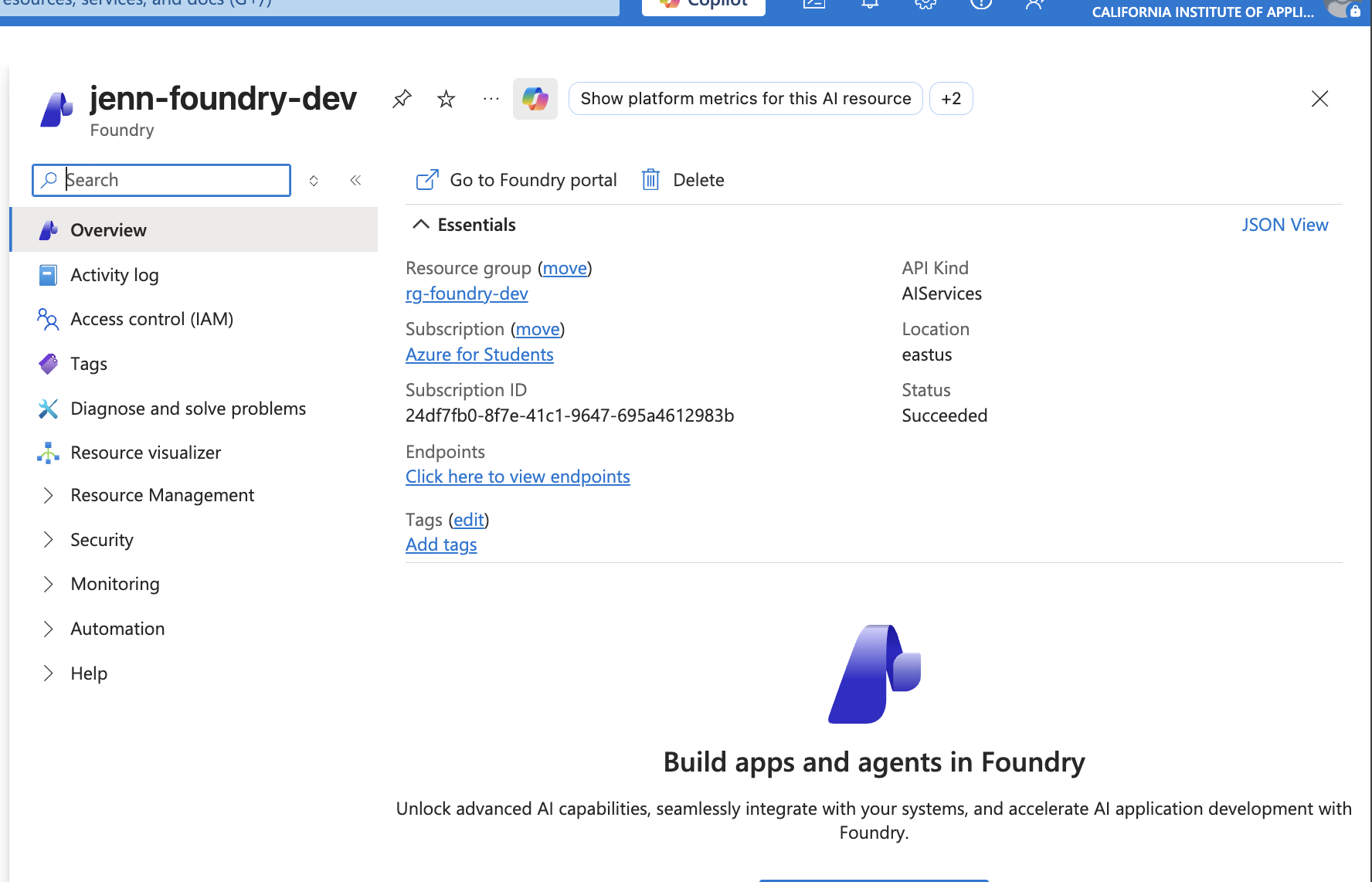
Task: Click the Go to Foundry portal external icon
Action: click(427, 180)
